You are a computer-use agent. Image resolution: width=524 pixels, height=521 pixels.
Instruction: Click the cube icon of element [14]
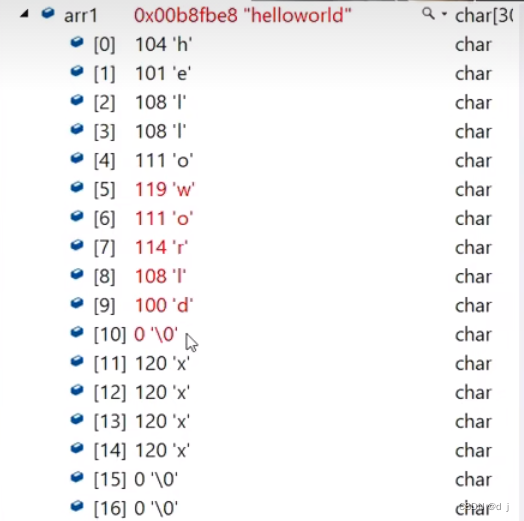click(77, 448)
